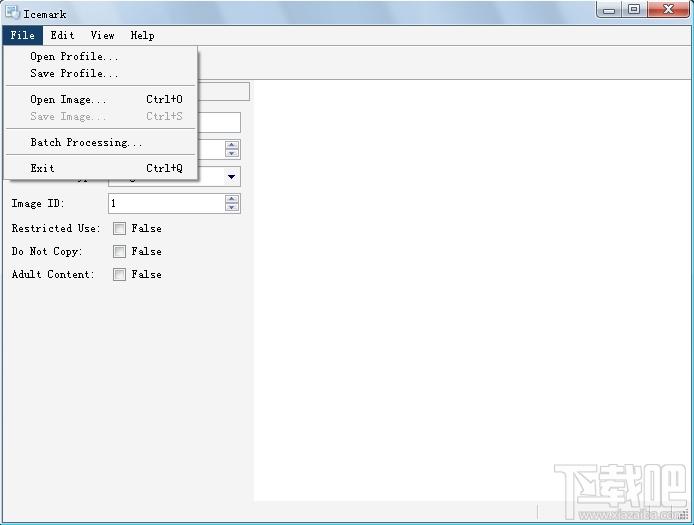Viewport: 694px width, 525px height.
Task: Decrease the Image ID value
Action: tap(232, 207)
